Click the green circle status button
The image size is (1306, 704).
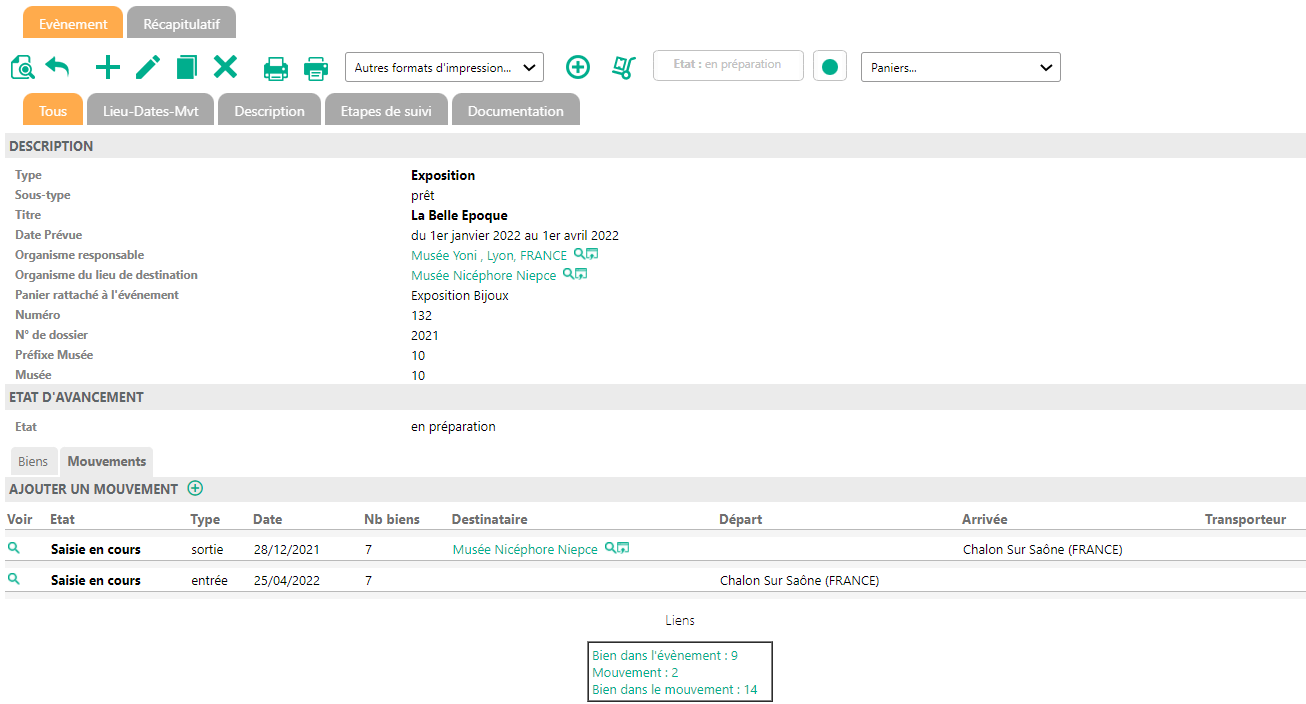(830, 67)
